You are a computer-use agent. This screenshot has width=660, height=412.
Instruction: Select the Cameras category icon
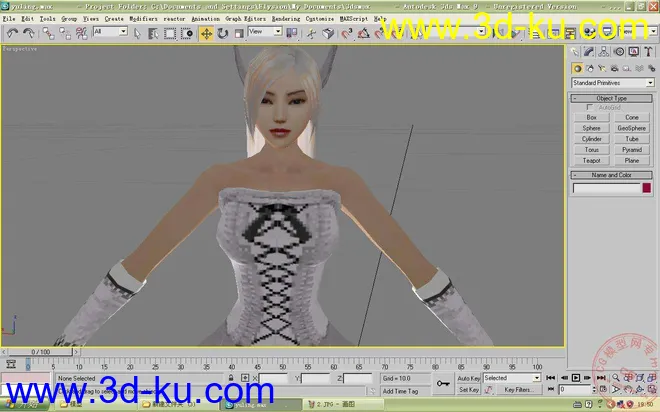point(616,67)
